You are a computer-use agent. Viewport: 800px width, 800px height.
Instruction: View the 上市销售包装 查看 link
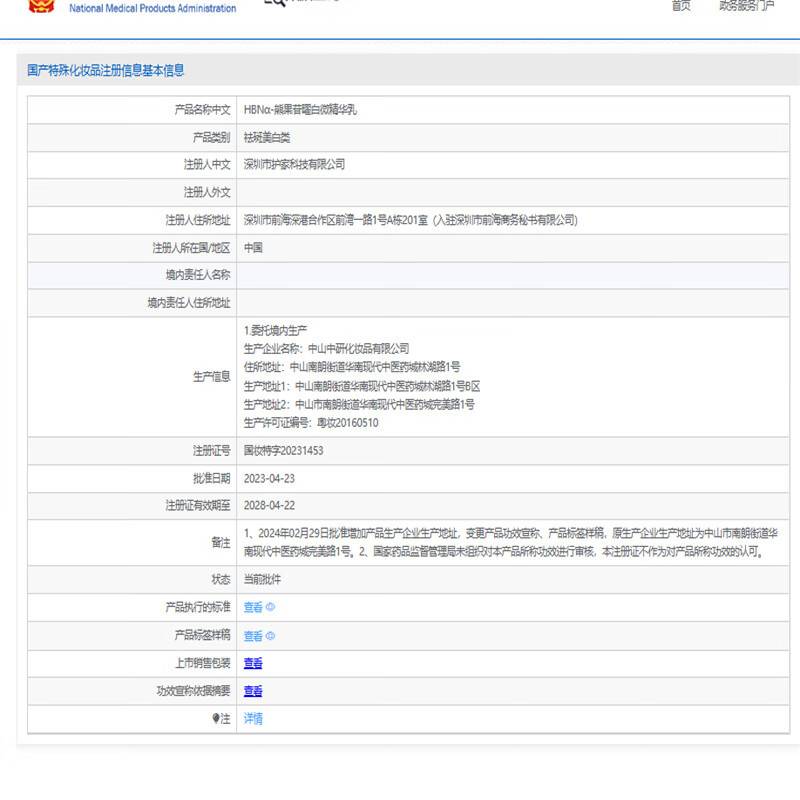pos(253,663)
